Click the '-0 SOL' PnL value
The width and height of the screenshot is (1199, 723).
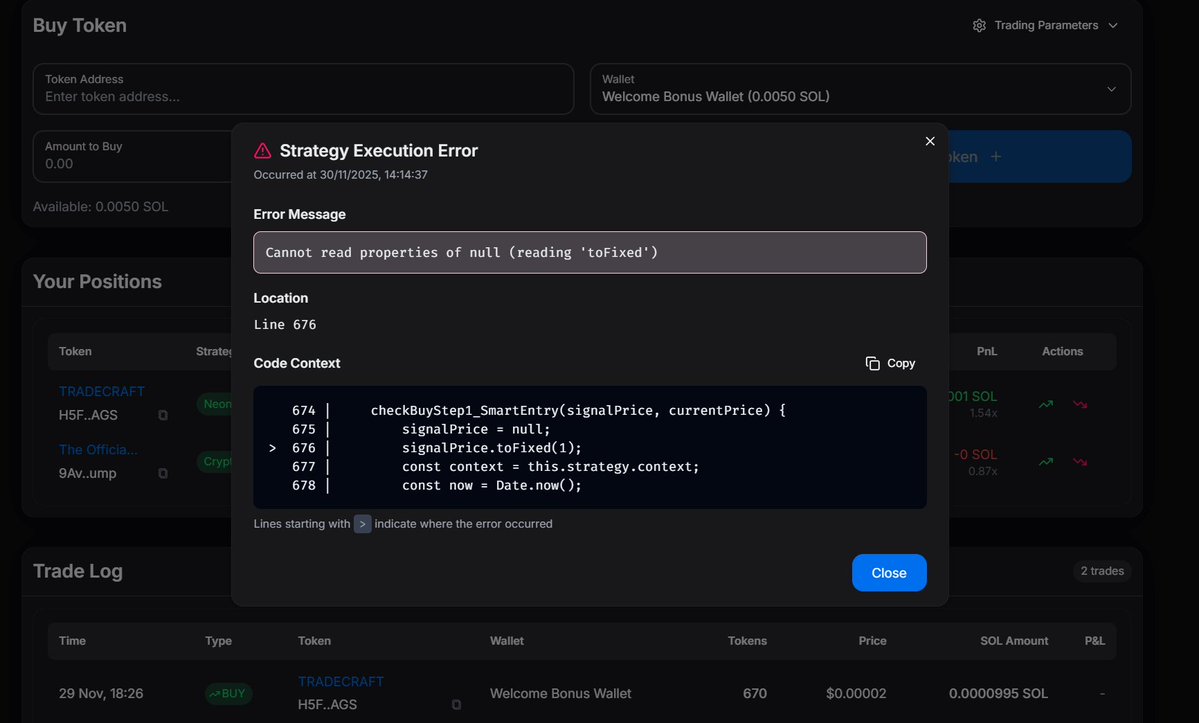pos(975,455)
